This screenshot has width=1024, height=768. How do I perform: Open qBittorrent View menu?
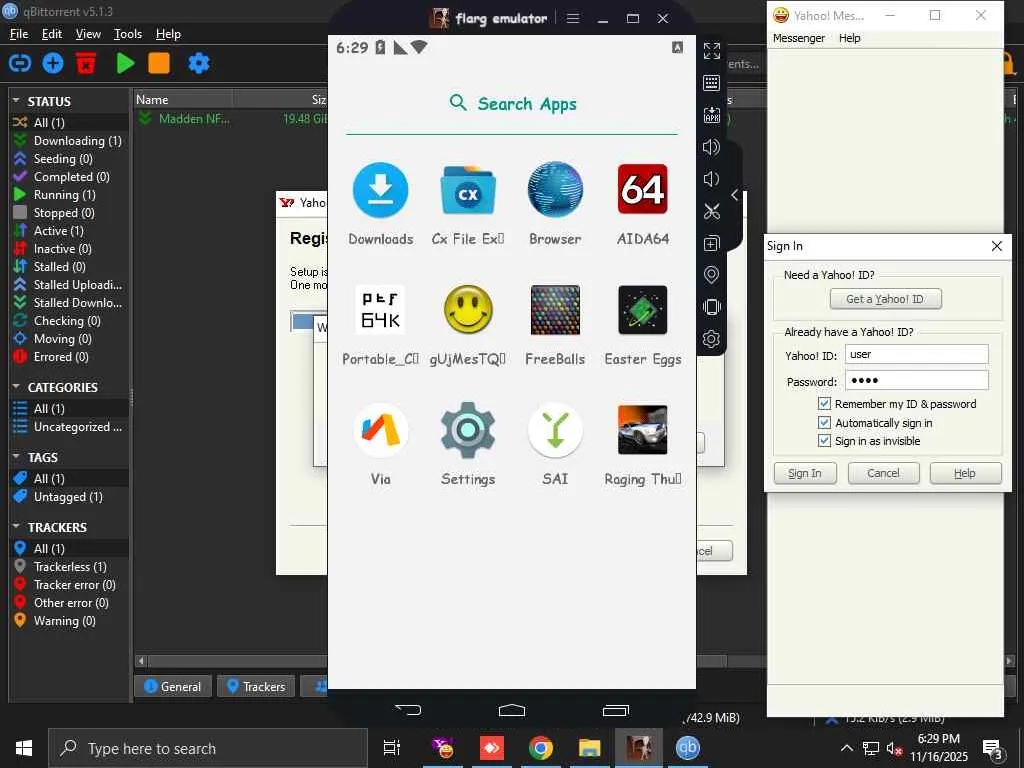[88, 34]
